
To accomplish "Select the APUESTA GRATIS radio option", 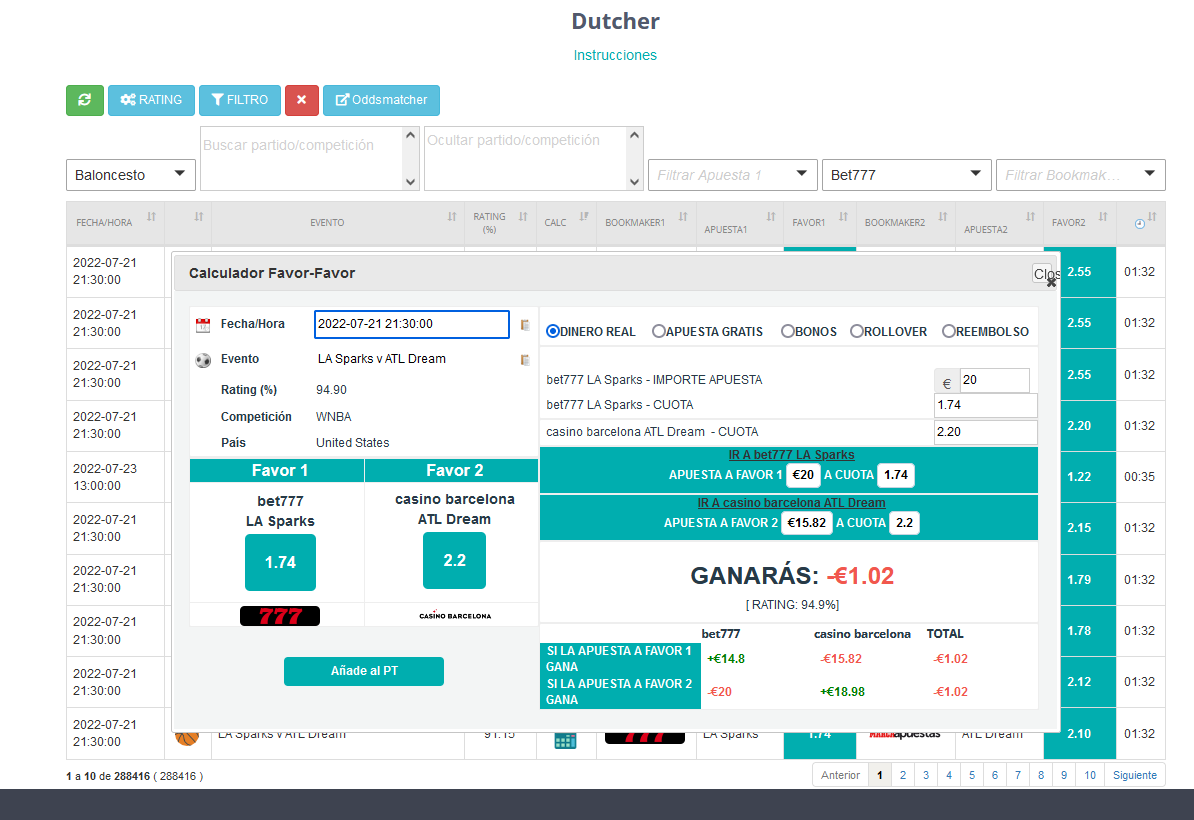I will point(659,331).
